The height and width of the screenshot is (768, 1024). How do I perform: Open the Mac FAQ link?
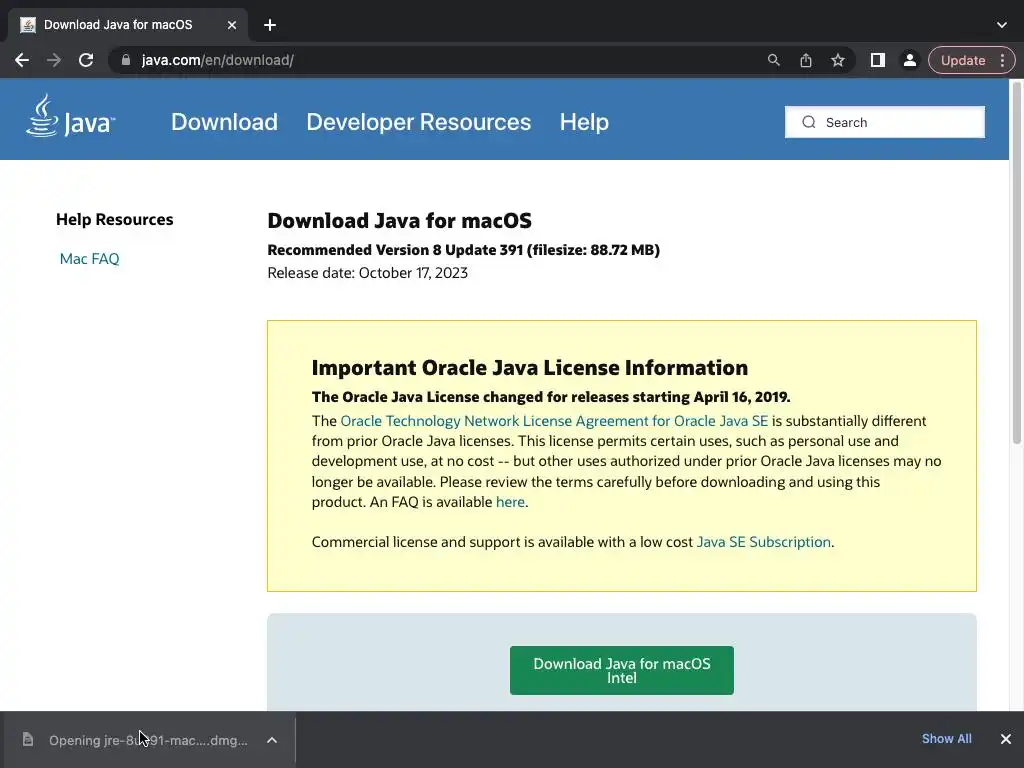tap(89, 259)
